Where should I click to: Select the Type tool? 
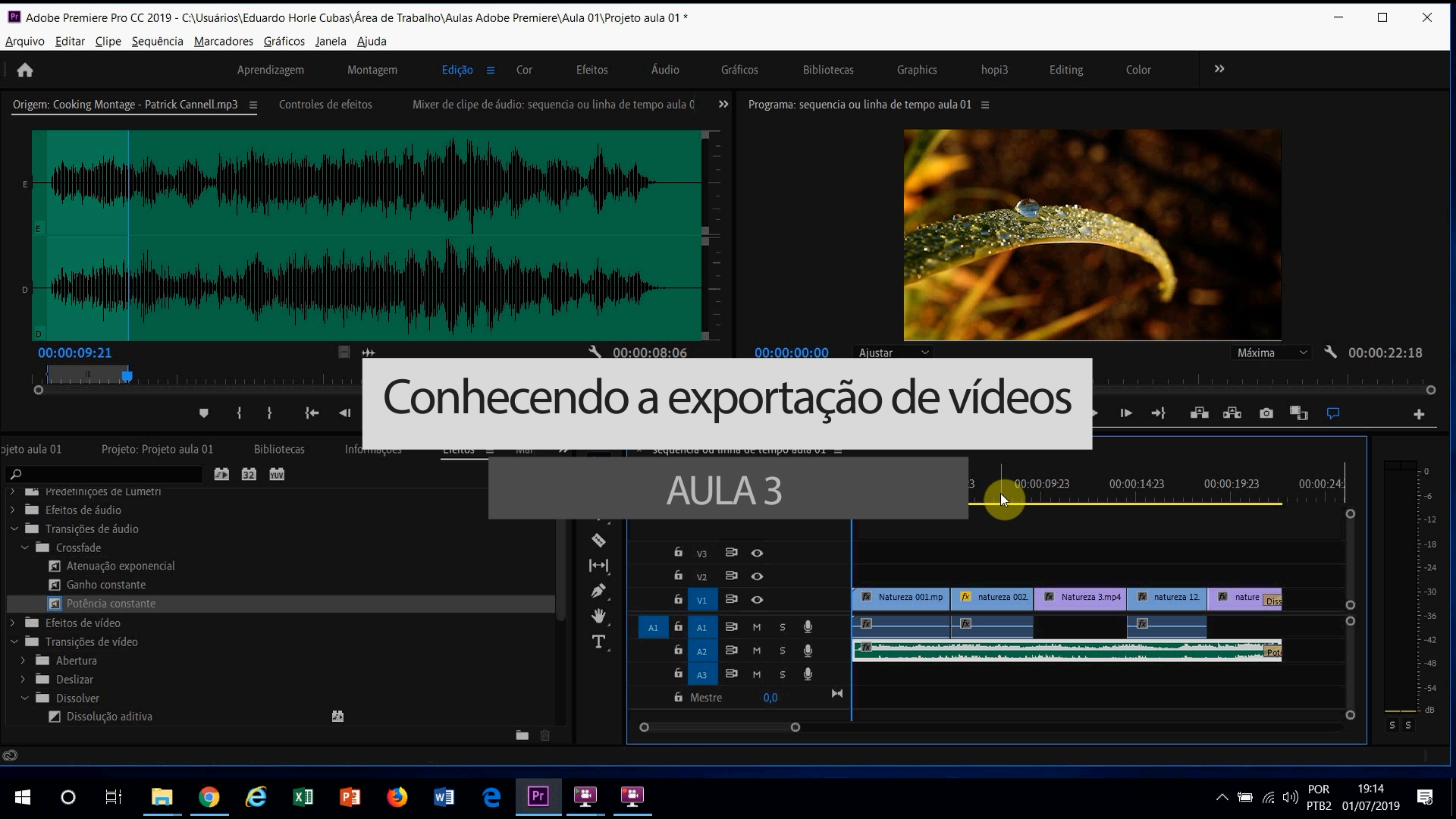point(598,642)
